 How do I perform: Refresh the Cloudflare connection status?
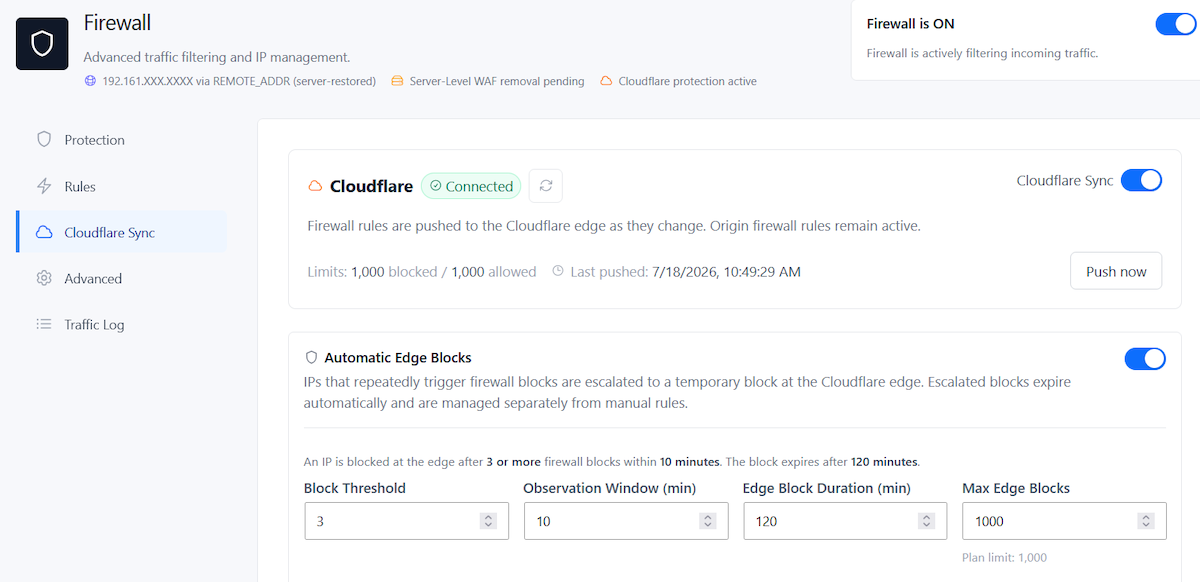click(x=546, y=185)
